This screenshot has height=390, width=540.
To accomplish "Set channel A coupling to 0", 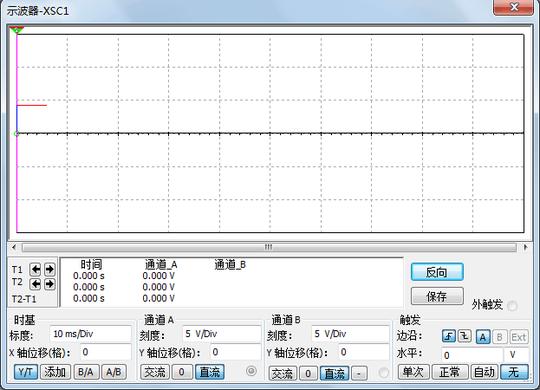I will click(x=182, y=372).
